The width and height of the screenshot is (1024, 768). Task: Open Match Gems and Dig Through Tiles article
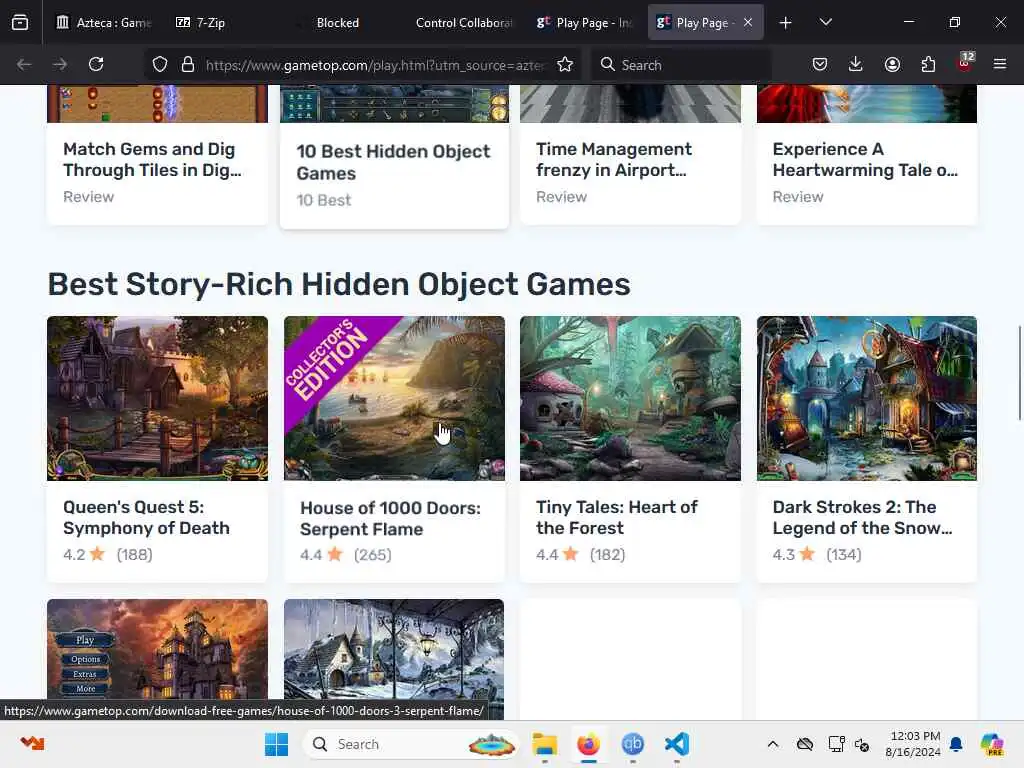[152, 159]
